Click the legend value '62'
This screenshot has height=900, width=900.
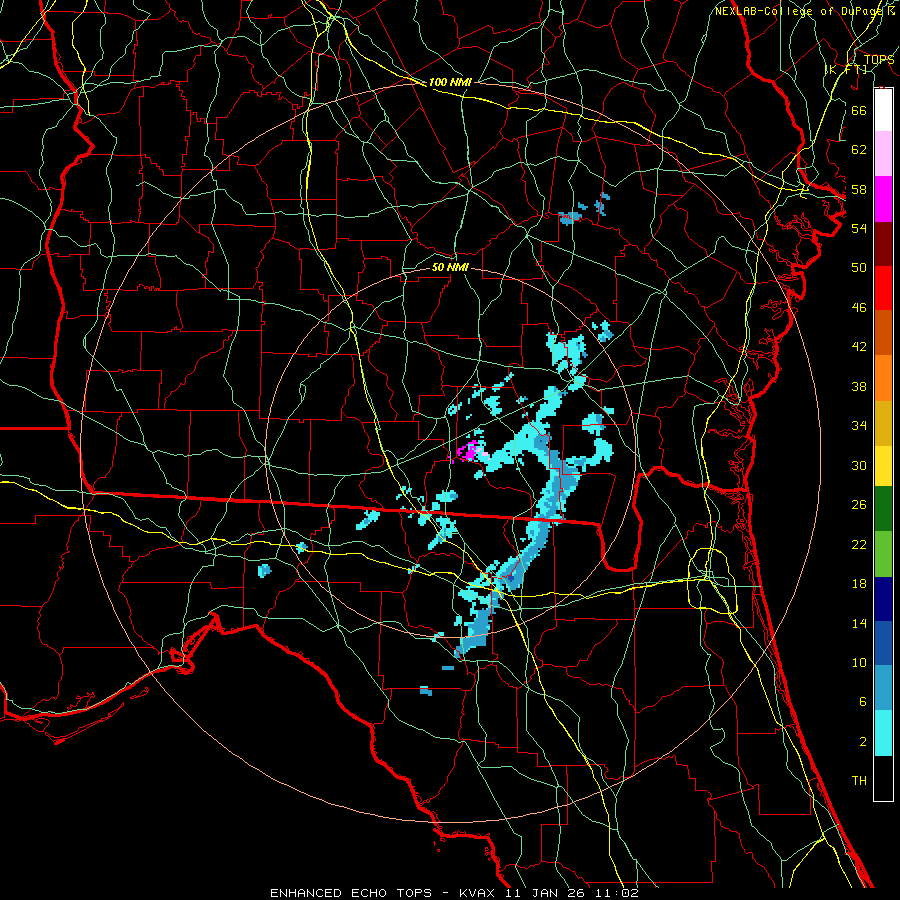859,150
